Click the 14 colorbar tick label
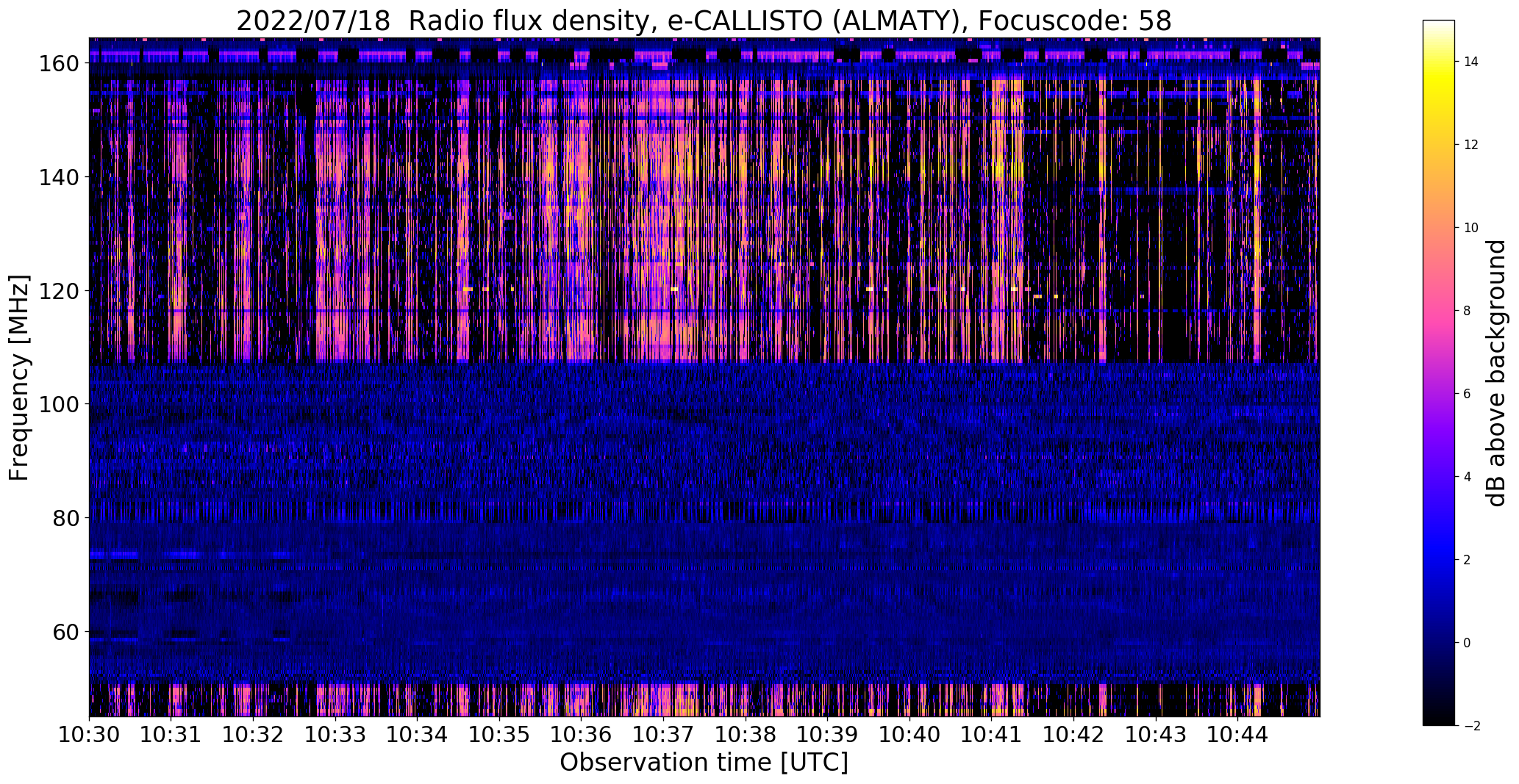 [x=1471, y=62]
